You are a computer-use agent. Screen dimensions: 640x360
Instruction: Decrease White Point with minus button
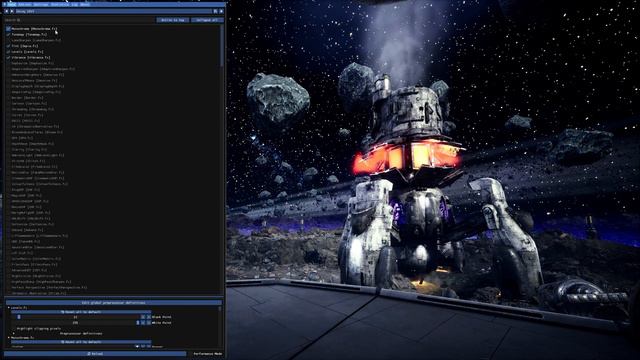(x=143, y=322)
